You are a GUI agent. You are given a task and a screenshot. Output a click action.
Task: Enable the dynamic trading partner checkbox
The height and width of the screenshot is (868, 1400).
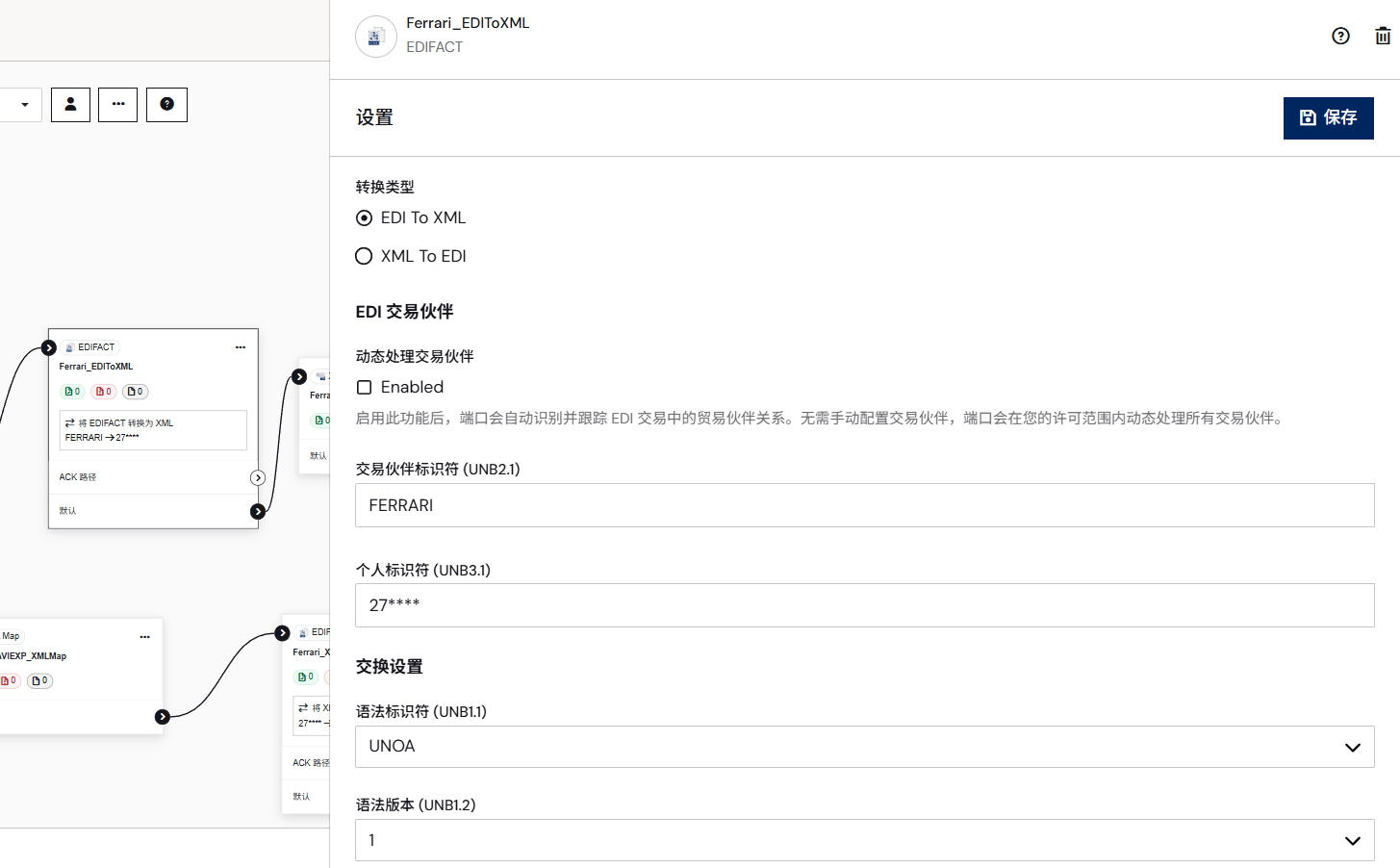365,388
